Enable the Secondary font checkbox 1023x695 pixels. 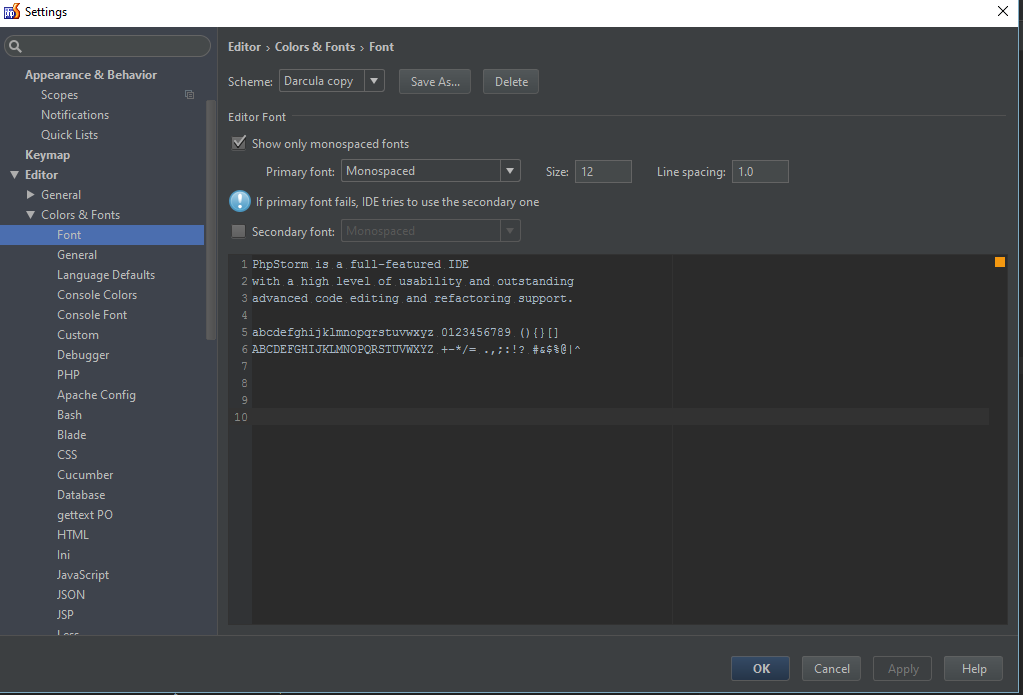238,231
